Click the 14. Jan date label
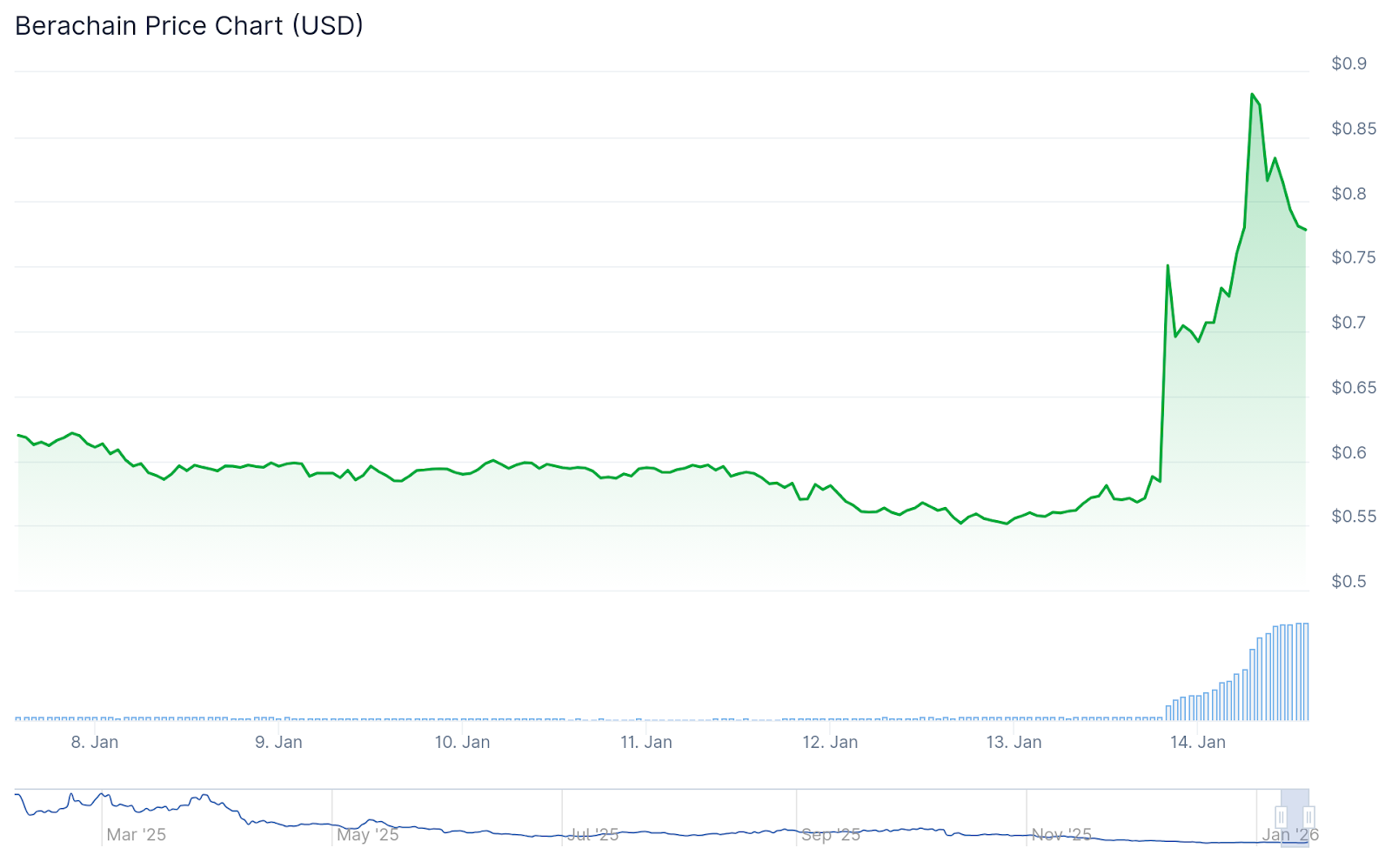Screen dimensions: 1392x868 [1197, 743]
